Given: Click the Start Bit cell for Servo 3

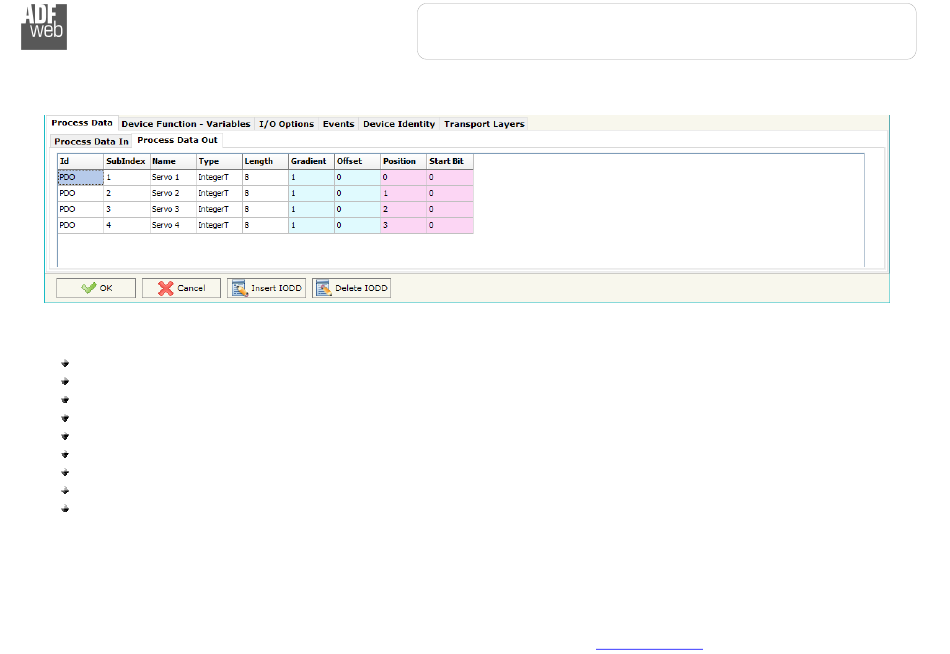Looking at the screenshot, I should coord(449,210).
